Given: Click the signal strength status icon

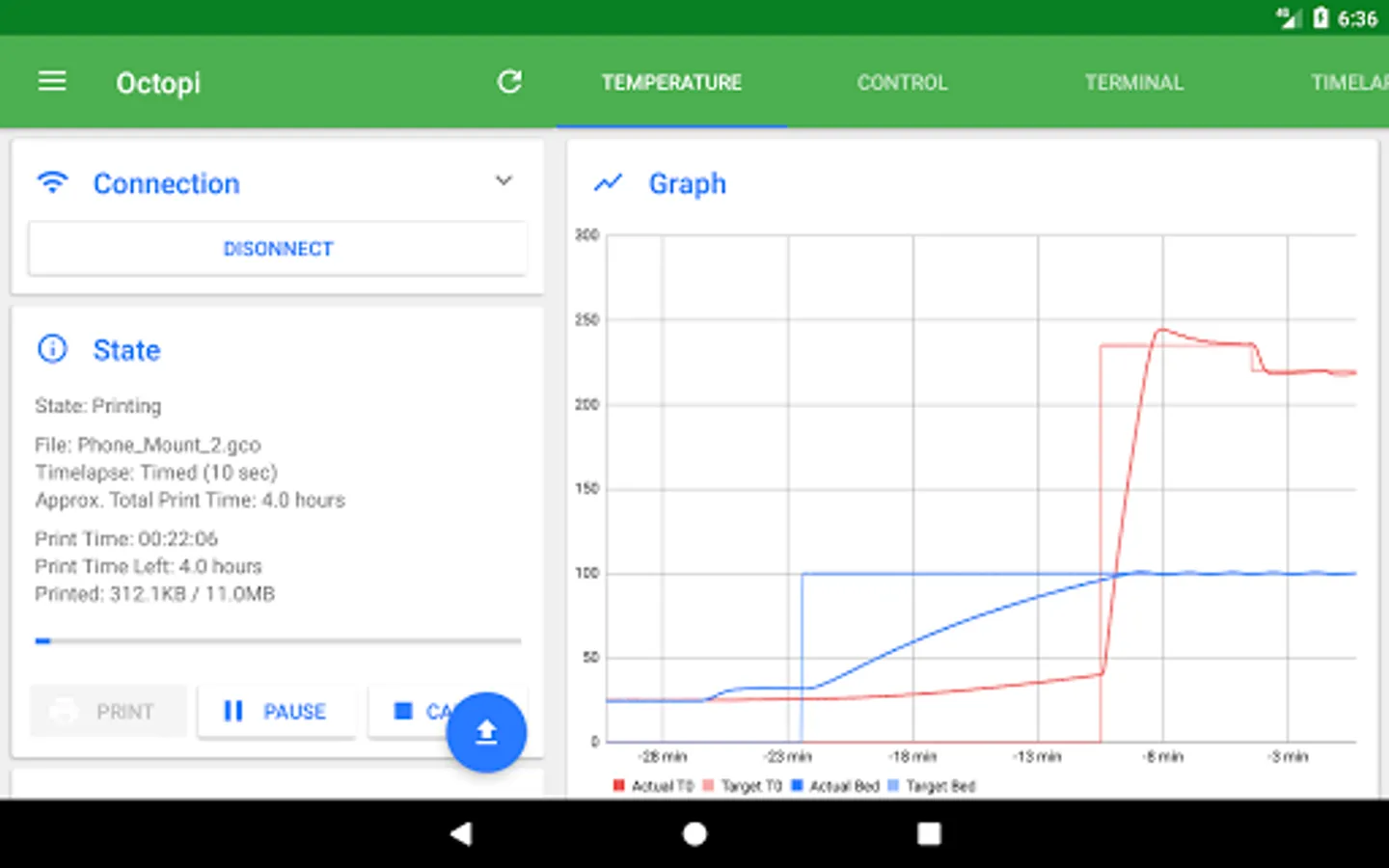Looking at the screenshot, I should [x=1289, y=17].
